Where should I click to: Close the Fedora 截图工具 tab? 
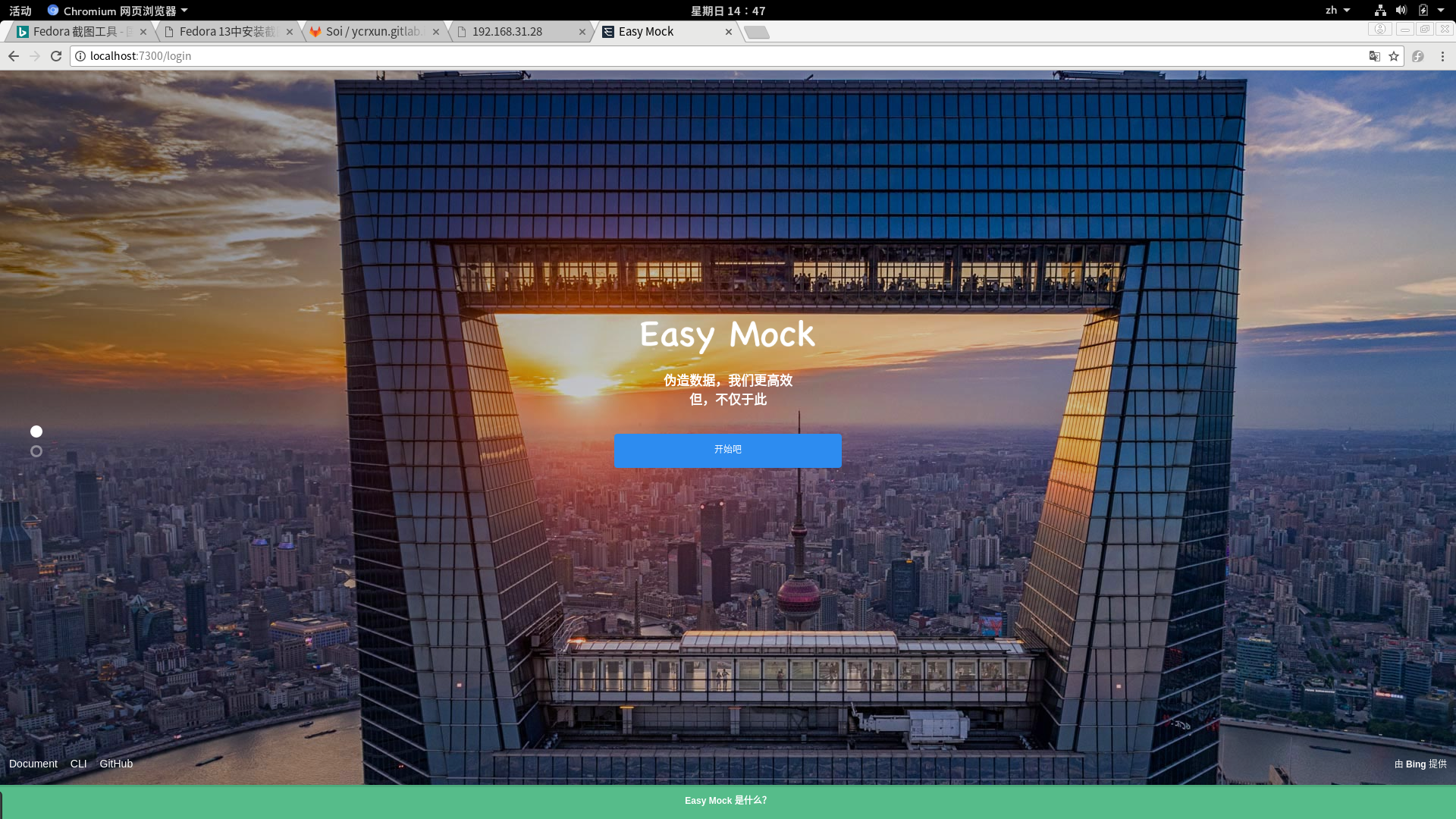pos(143,32)
